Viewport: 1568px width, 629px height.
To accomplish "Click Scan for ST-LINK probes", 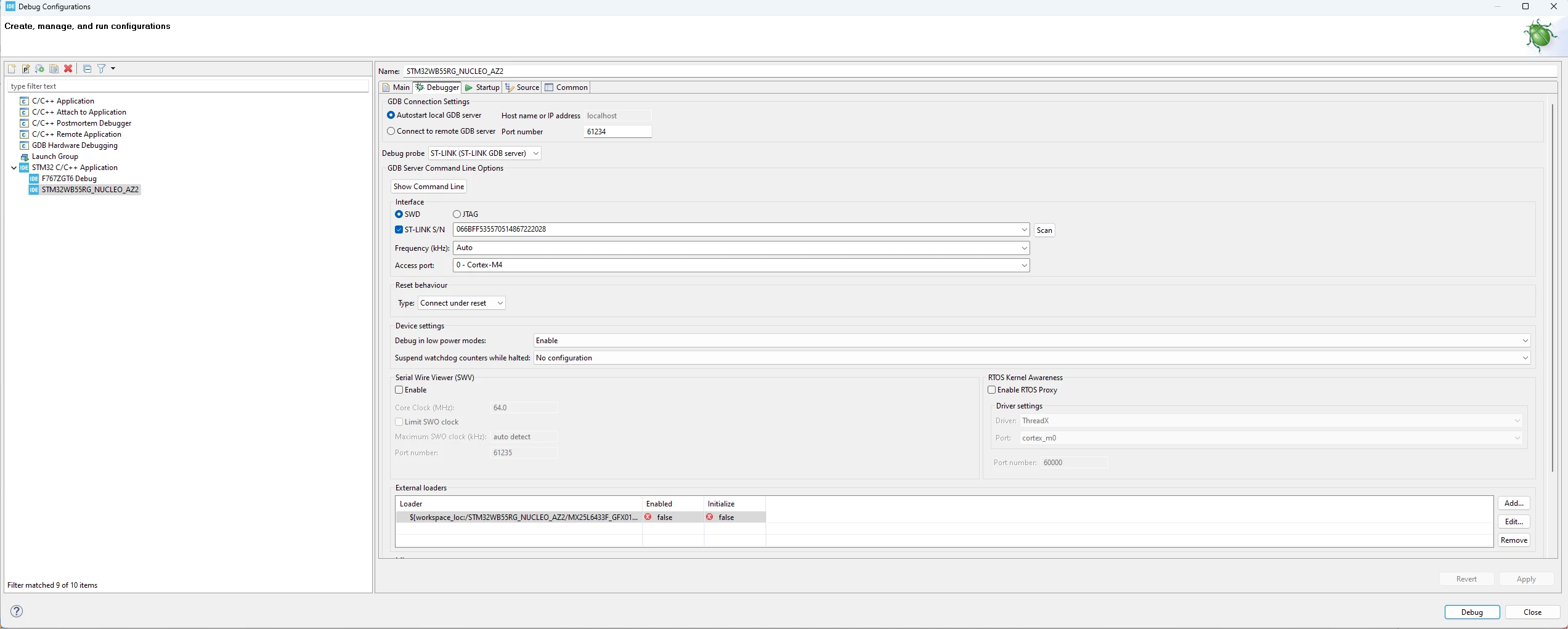I will point(1044,230).
